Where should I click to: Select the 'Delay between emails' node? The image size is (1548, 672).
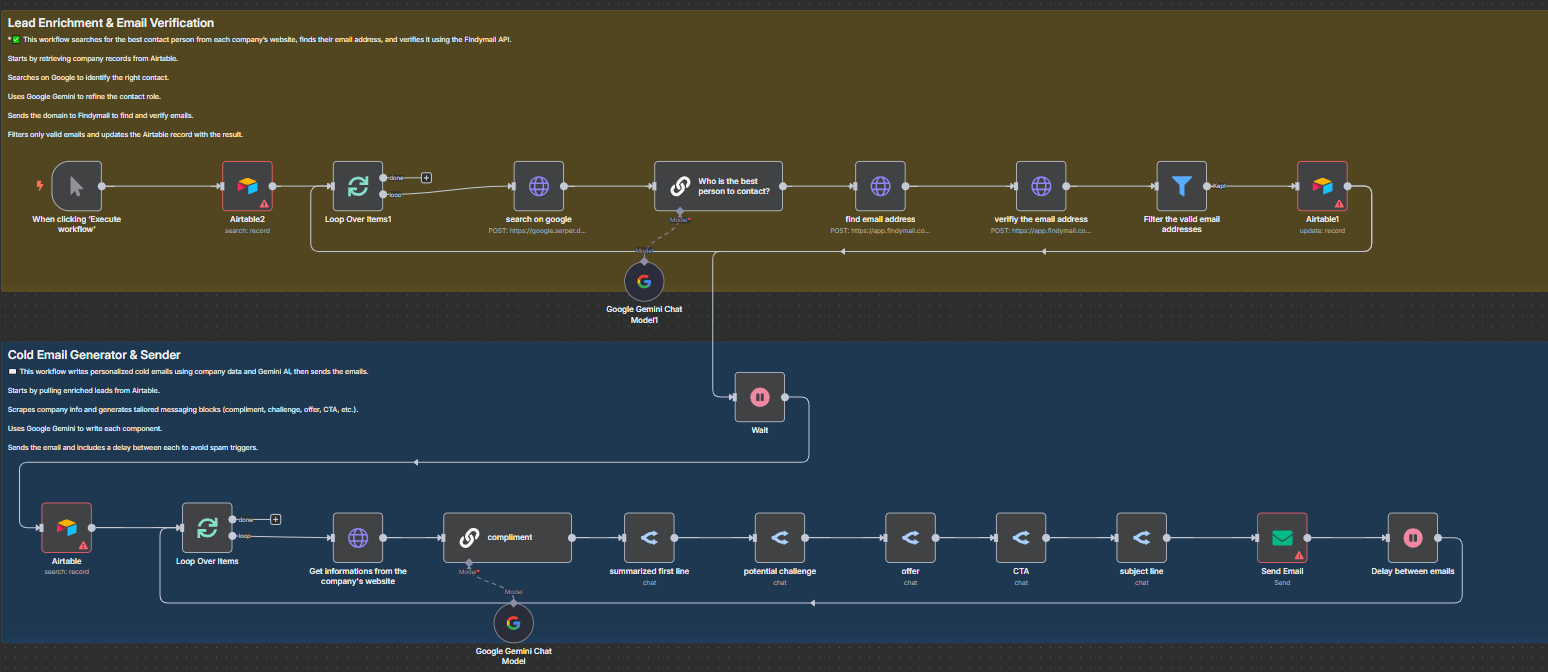point(1413,537)
